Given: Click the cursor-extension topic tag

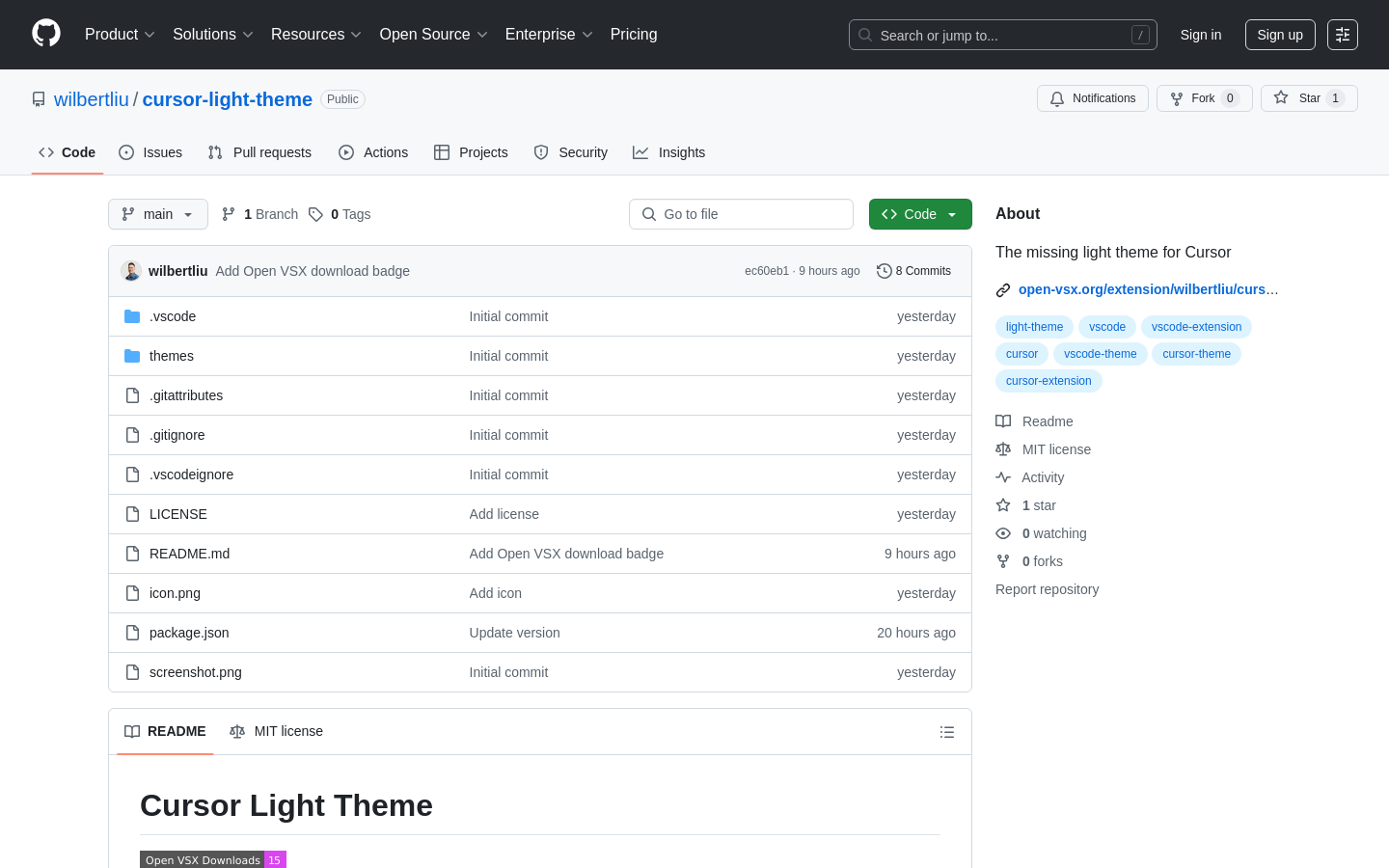Looking at the screenshot, I should coord(1049,381).
